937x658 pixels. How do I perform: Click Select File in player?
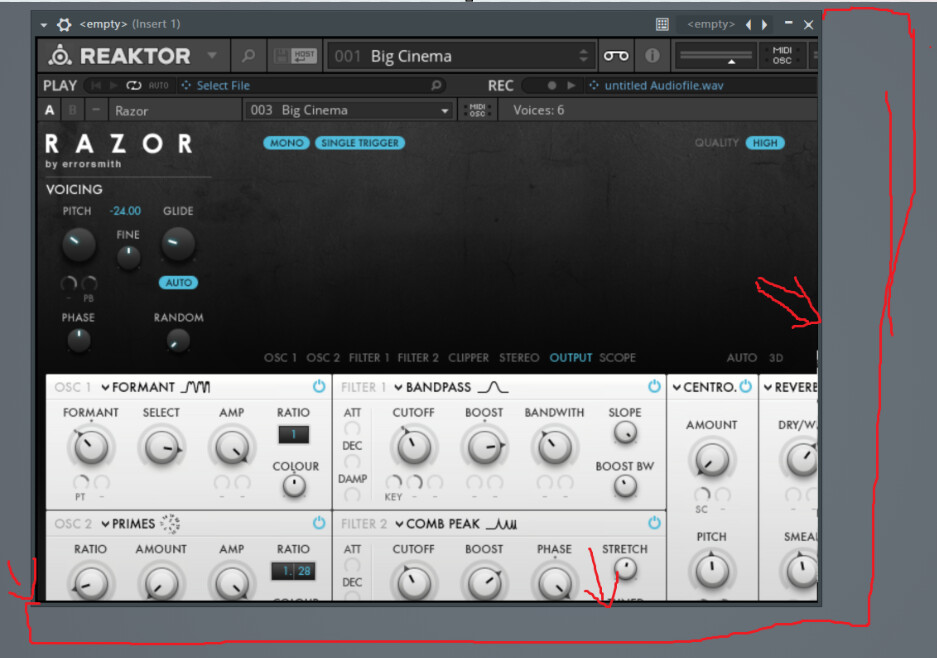click(x=223, y=85)
